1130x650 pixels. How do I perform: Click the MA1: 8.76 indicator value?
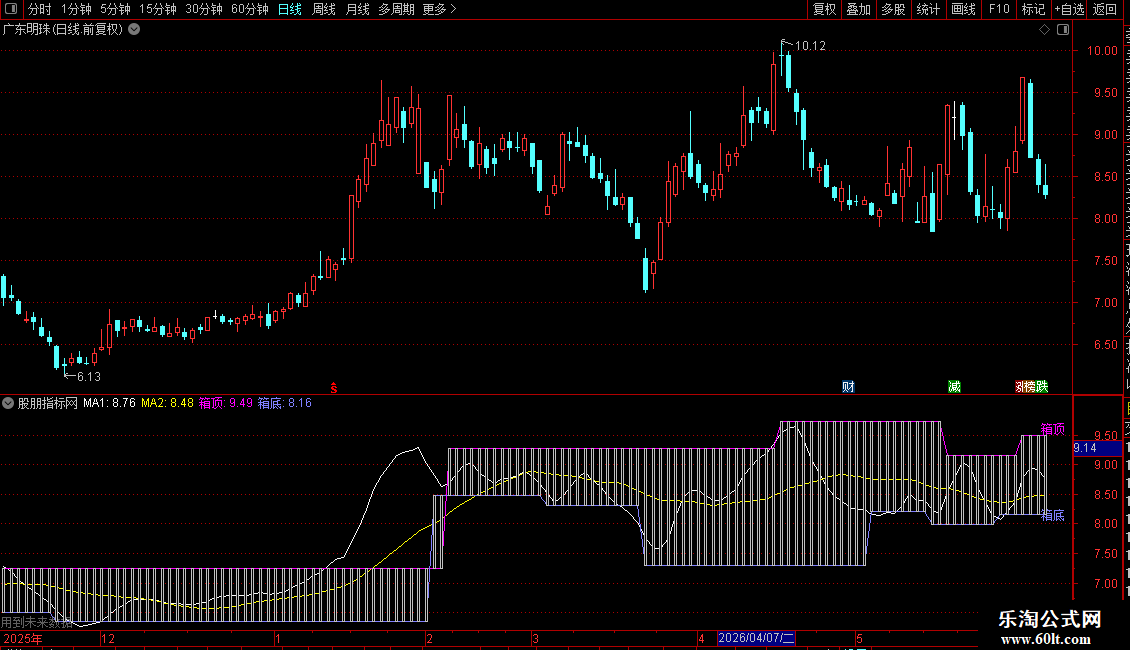coord(110,403)
